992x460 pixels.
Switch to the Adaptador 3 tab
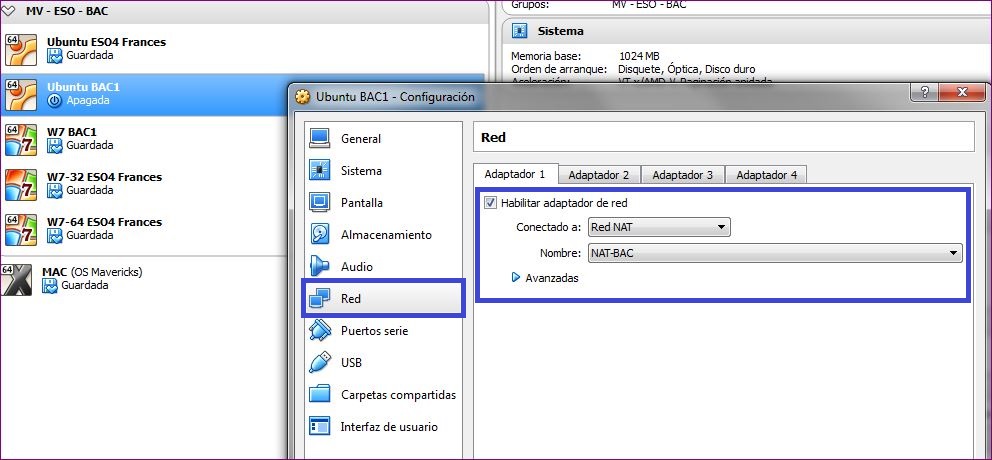(682, 175)
